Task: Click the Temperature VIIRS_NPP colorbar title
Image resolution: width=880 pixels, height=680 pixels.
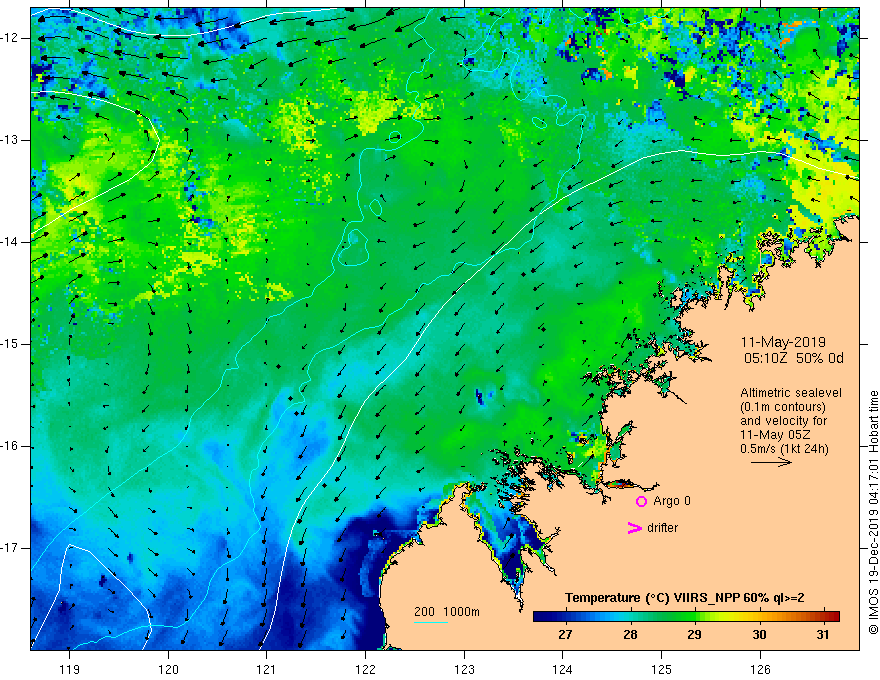Action: pyautogui.click(x=684, y=598)
